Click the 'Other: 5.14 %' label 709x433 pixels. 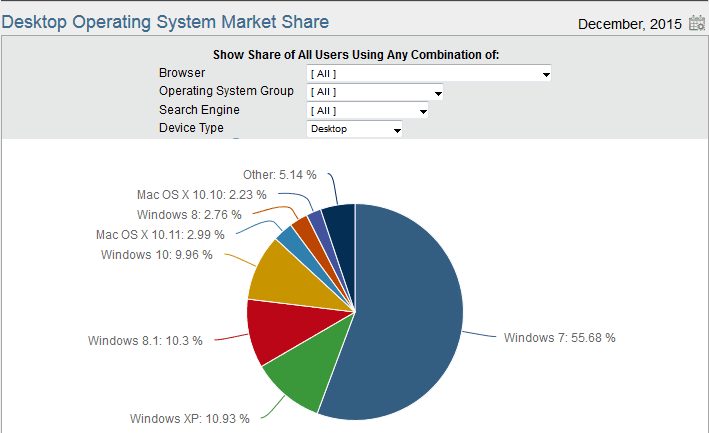[279, 174]
